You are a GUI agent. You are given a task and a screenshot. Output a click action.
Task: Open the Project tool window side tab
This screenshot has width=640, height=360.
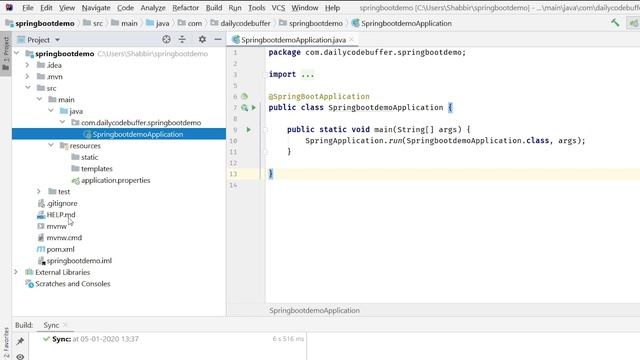click(6, 53)
